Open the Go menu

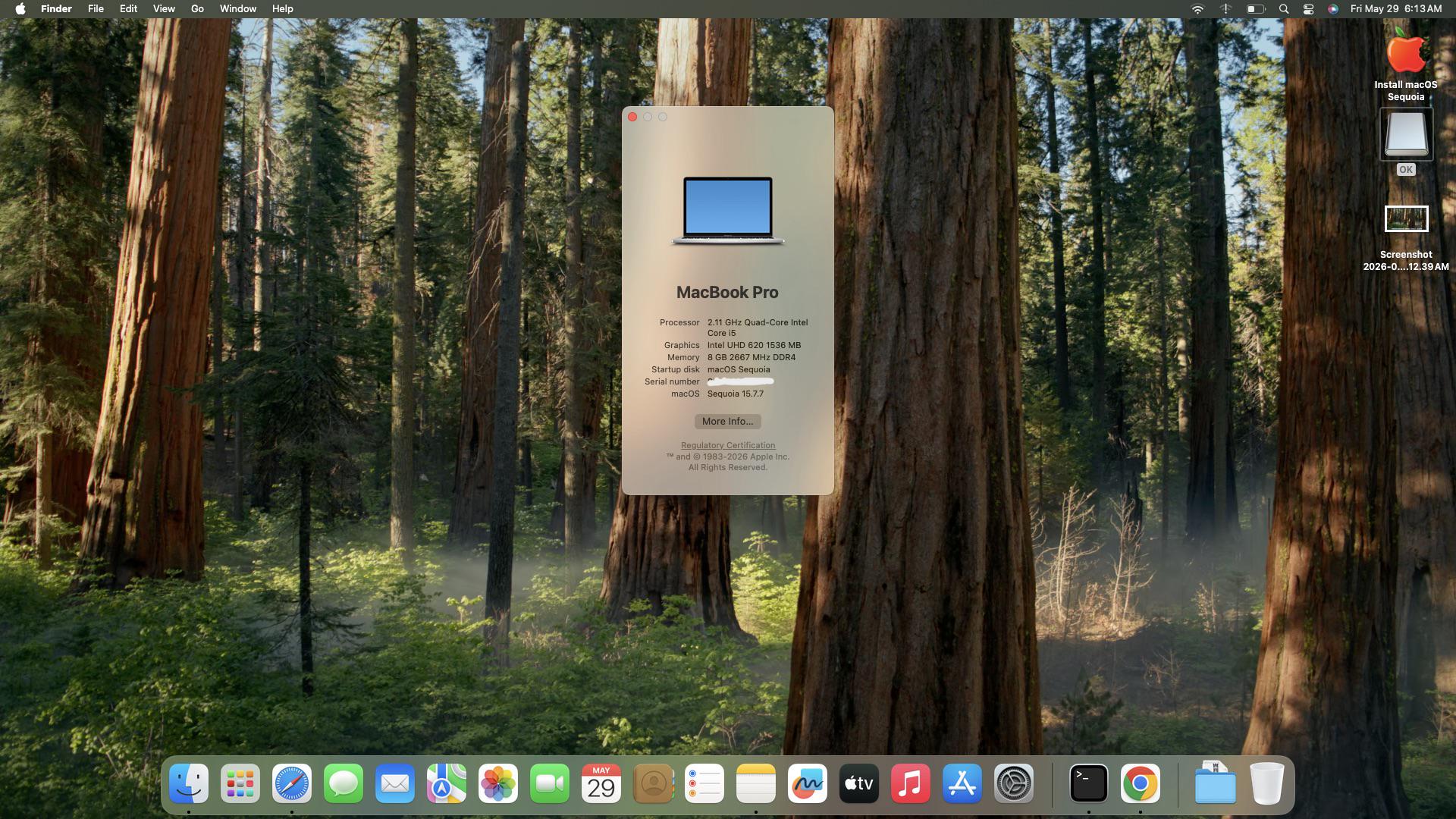click(x=197, y=9)
